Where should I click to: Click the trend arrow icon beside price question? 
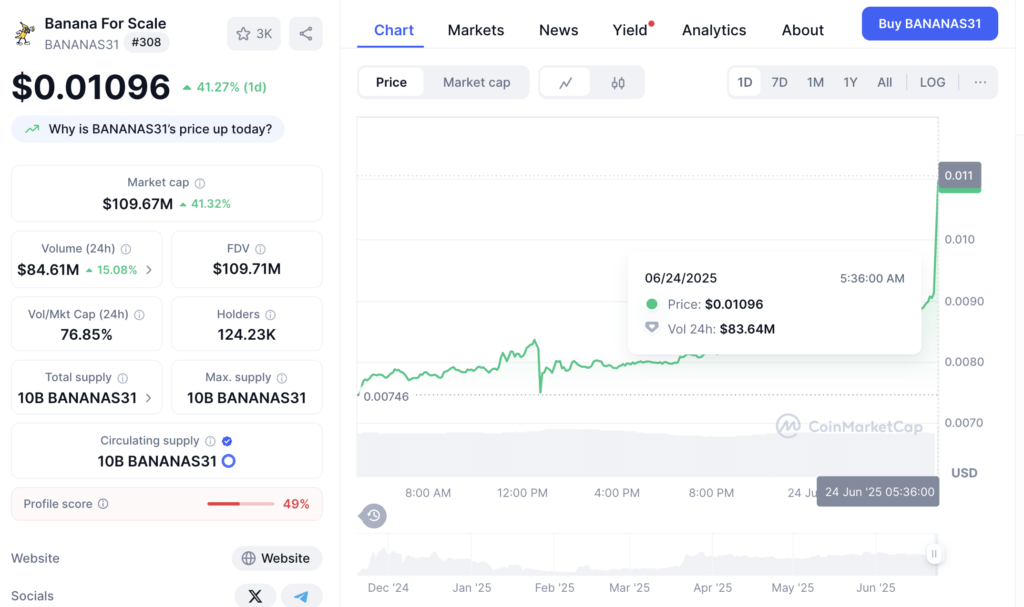[x=32, y=129]
